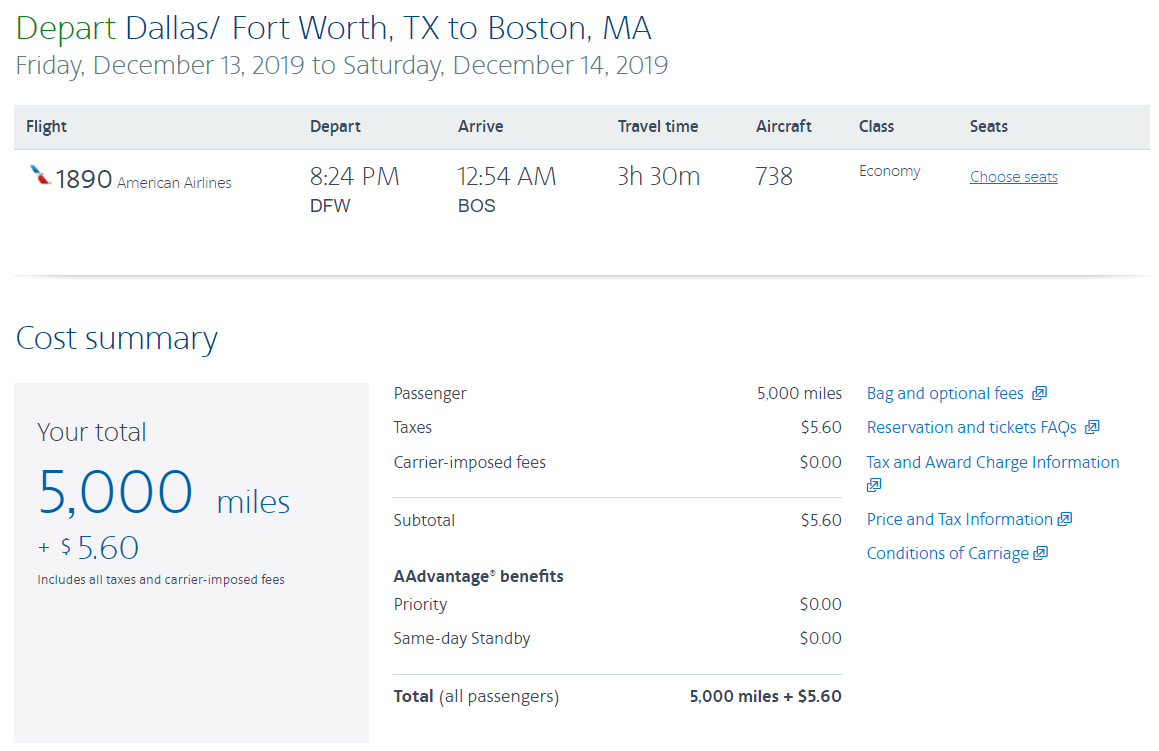The height and width of the screenshot is (751, 1159).
Task: Click the 8:24 PM departure time
Action: [x=354, y=177]
